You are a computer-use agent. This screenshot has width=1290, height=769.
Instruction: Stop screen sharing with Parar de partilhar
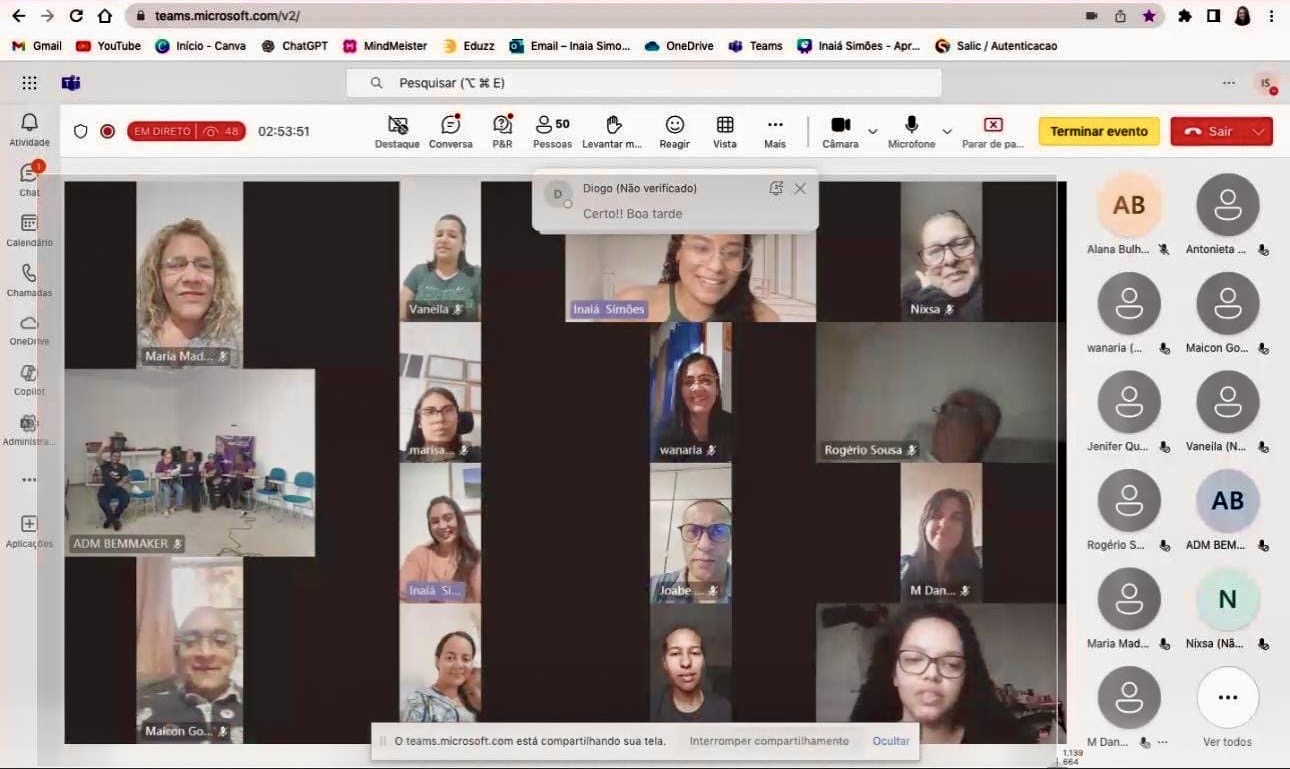click(x=992, y=130)
